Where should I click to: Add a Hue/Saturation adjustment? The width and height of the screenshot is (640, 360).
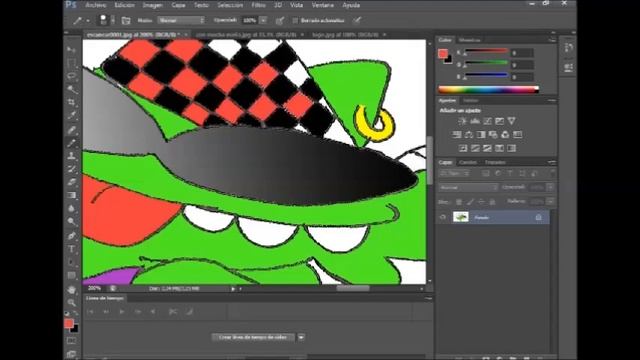[457, 134]
